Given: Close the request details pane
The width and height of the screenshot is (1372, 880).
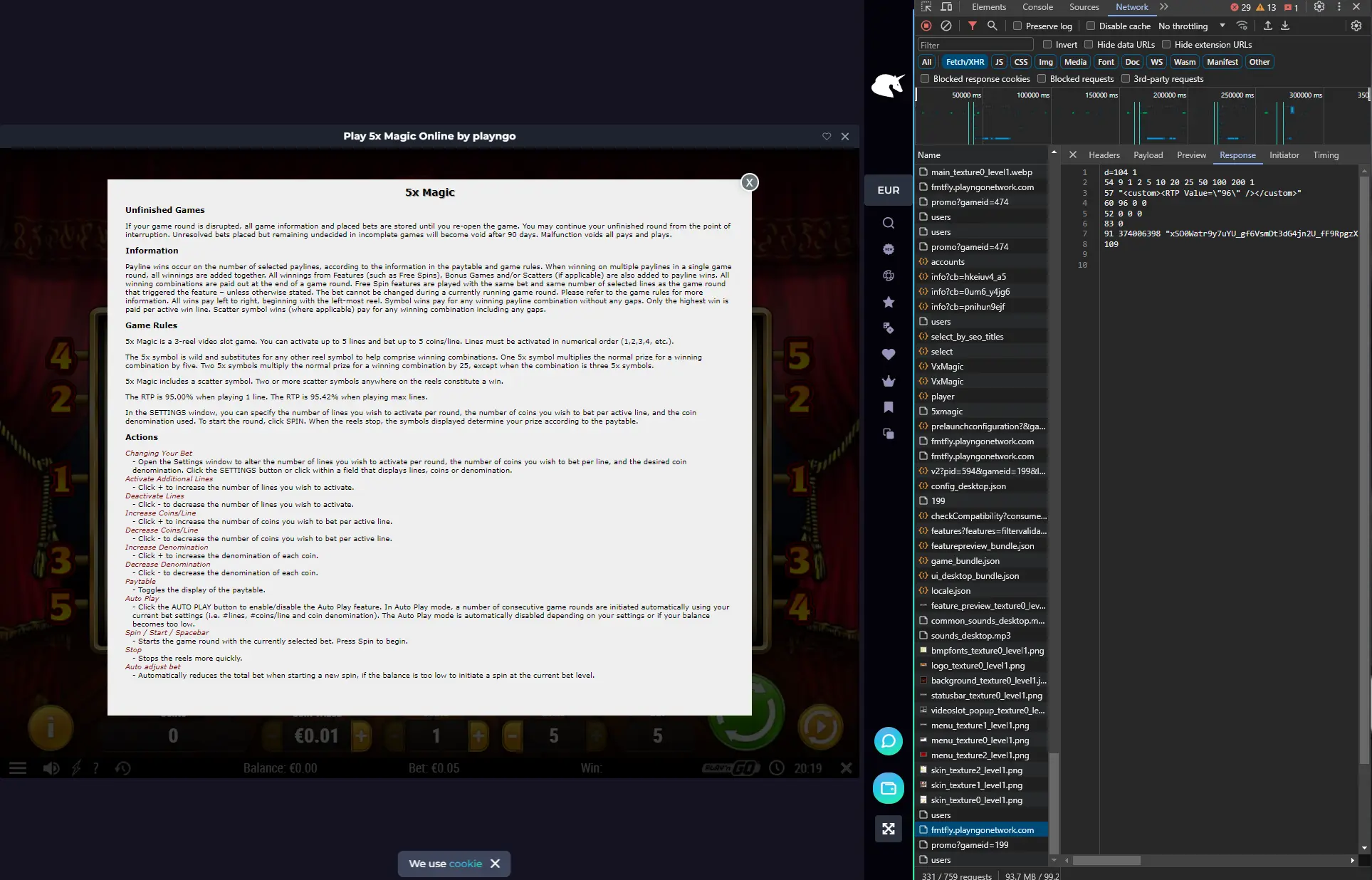Looking at the screenshot, I should pos(1072,154).
